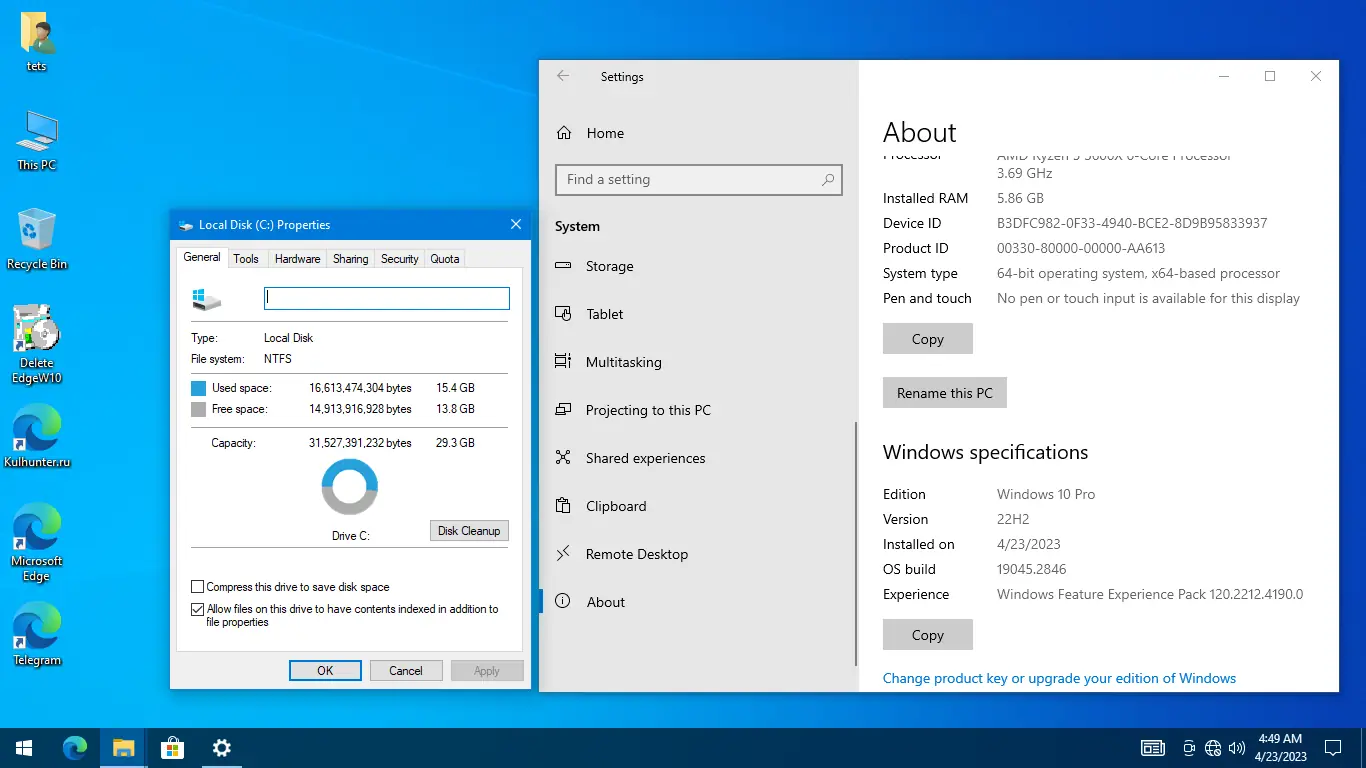Open the Storage settings icon
The width and height of the screenshot is (1366, 768).
564,266
